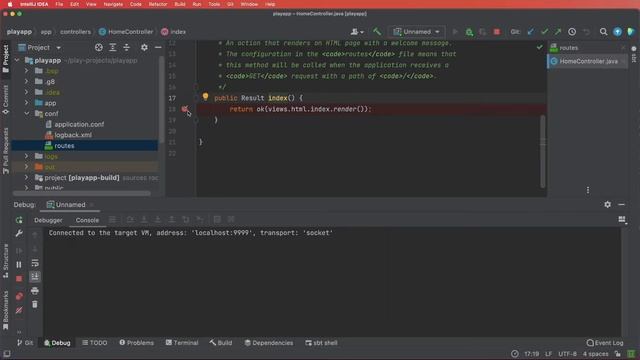
Task: Click Expand All in Project panel
Action: [113, 47]
